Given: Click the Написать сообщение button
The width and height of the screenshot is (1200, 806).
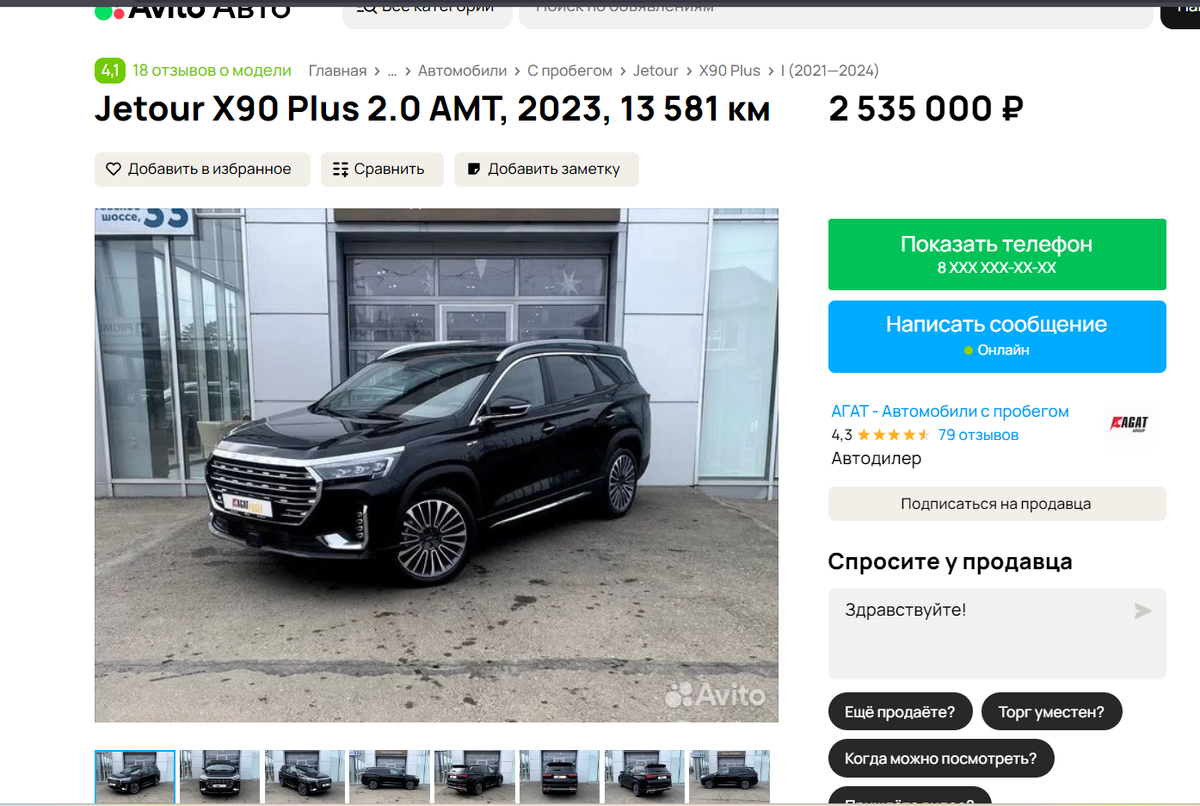Looking at the screenshot, I should click(997, 336).
